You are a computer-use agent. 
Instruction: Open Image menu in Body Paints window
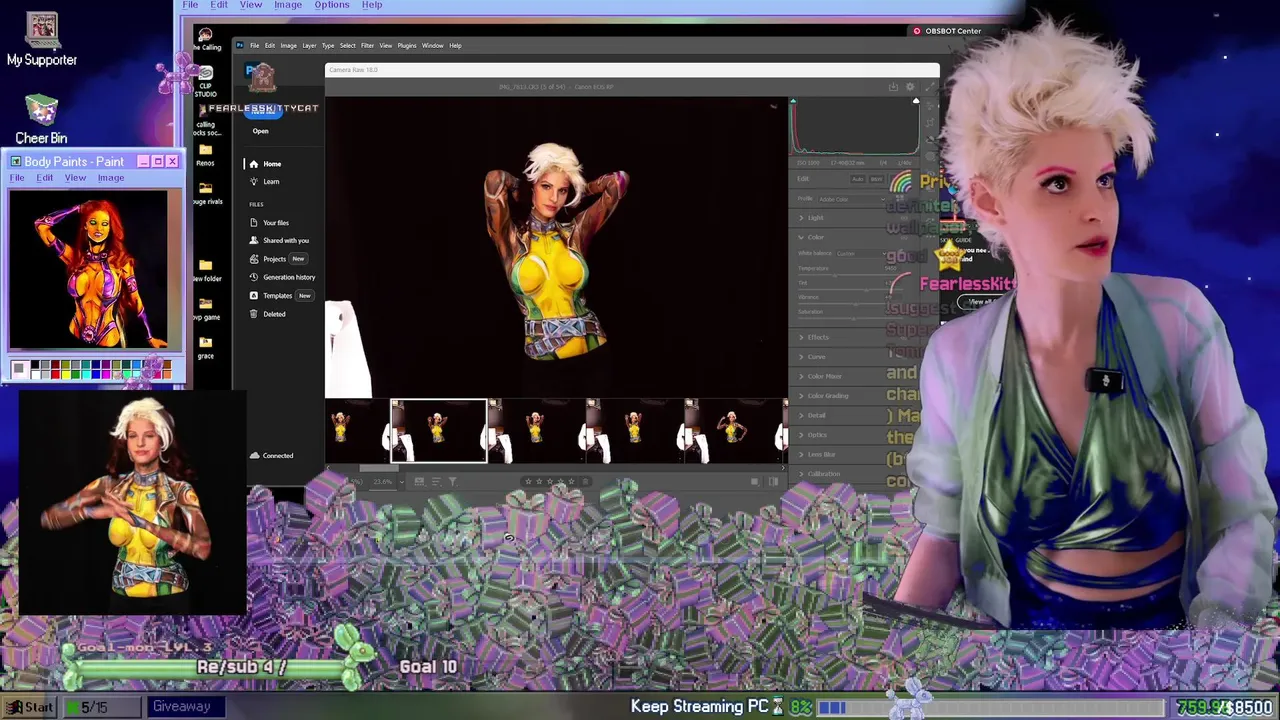pos(111,178)
